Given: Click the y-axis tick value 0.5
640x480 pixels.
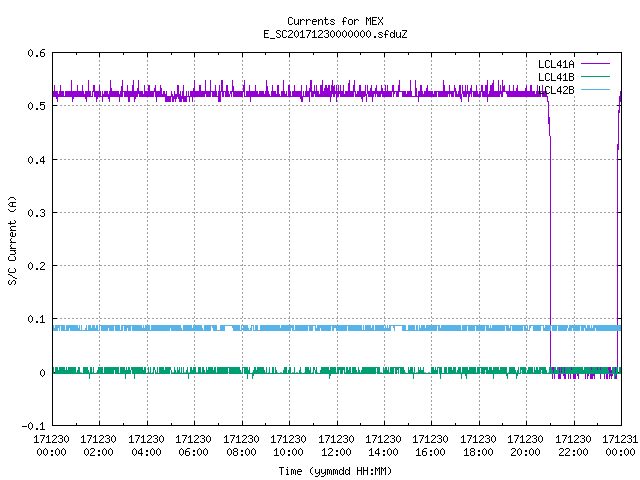Looking at the screenshot, I should coord(36,106).
